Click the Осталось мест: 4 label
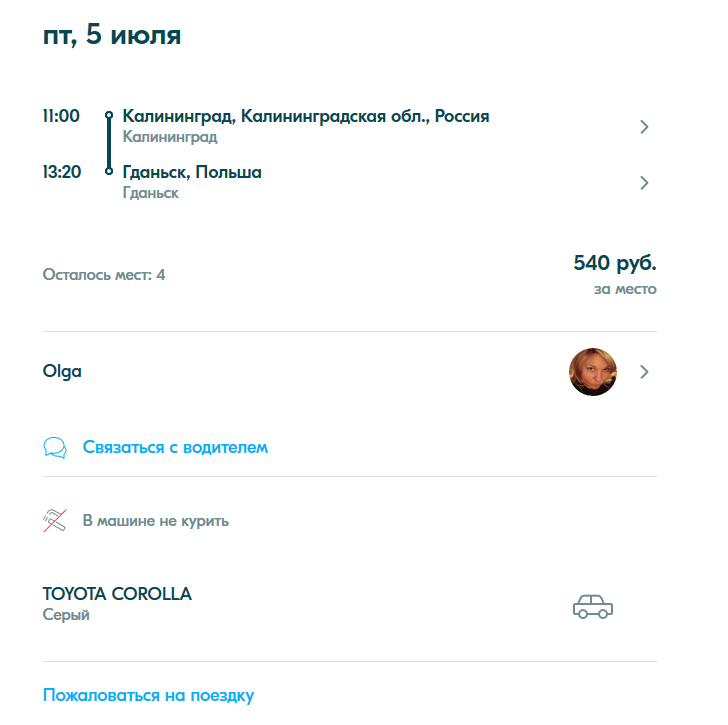The height and width of the screenshot is (725, 728). pos(104,274)
